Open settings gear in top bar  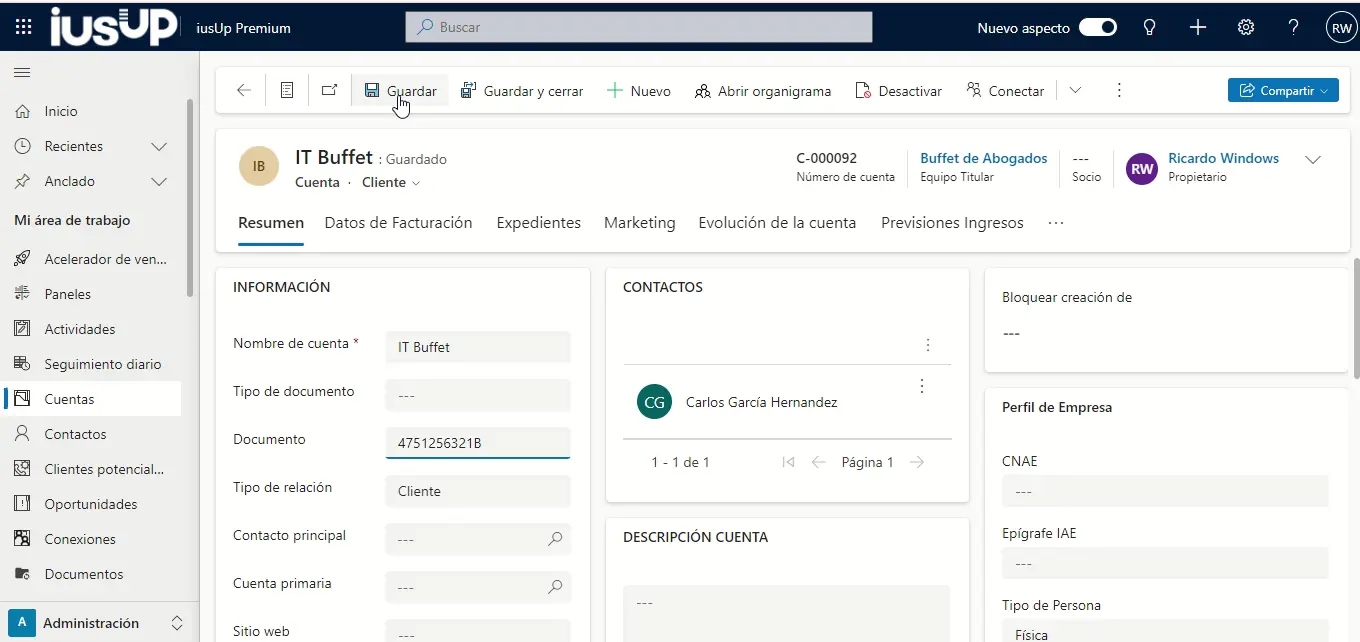1246,28
